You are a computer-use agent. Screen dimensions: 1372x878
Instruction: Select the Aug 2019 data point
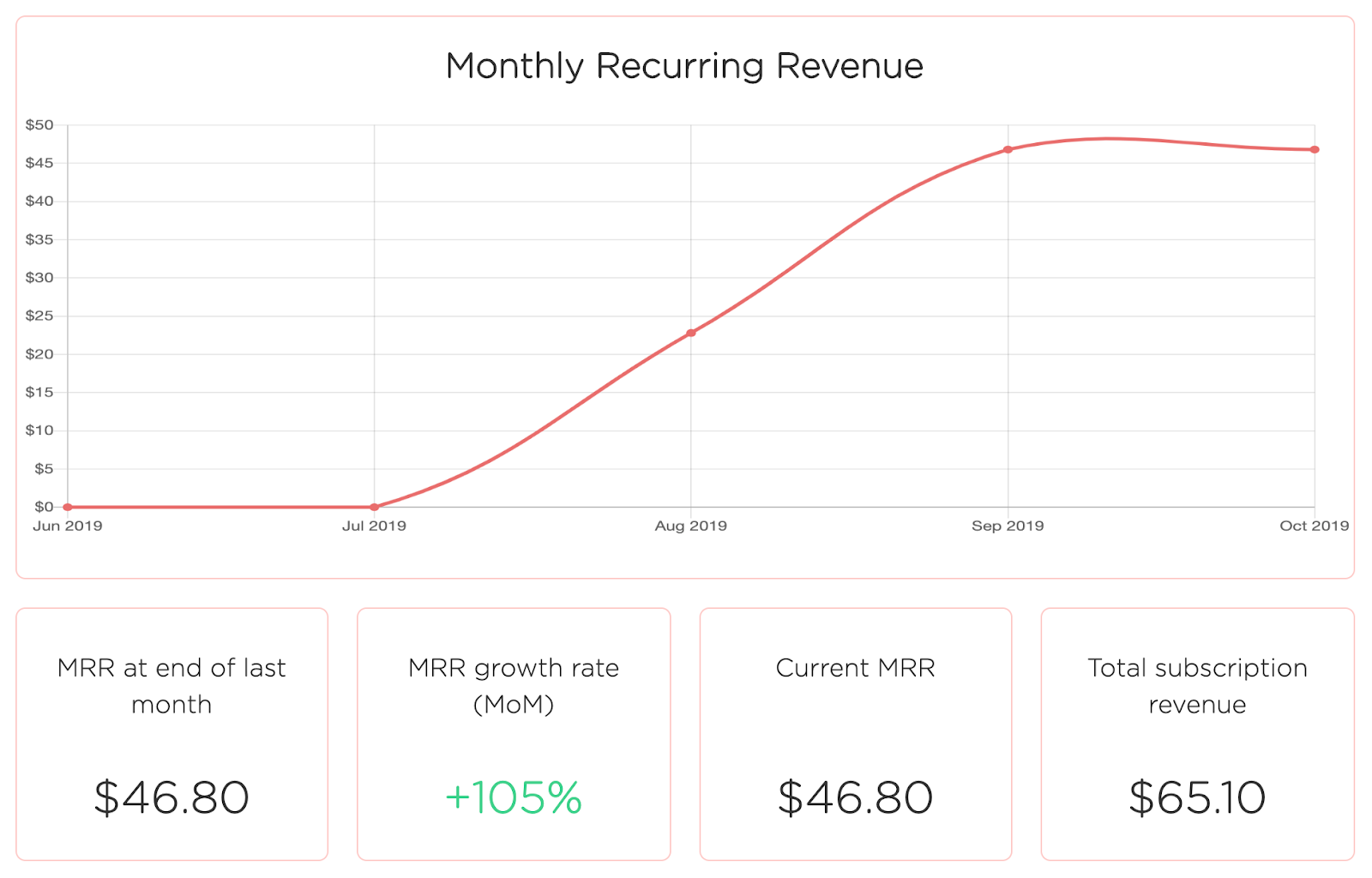click(x=691, y=333)
